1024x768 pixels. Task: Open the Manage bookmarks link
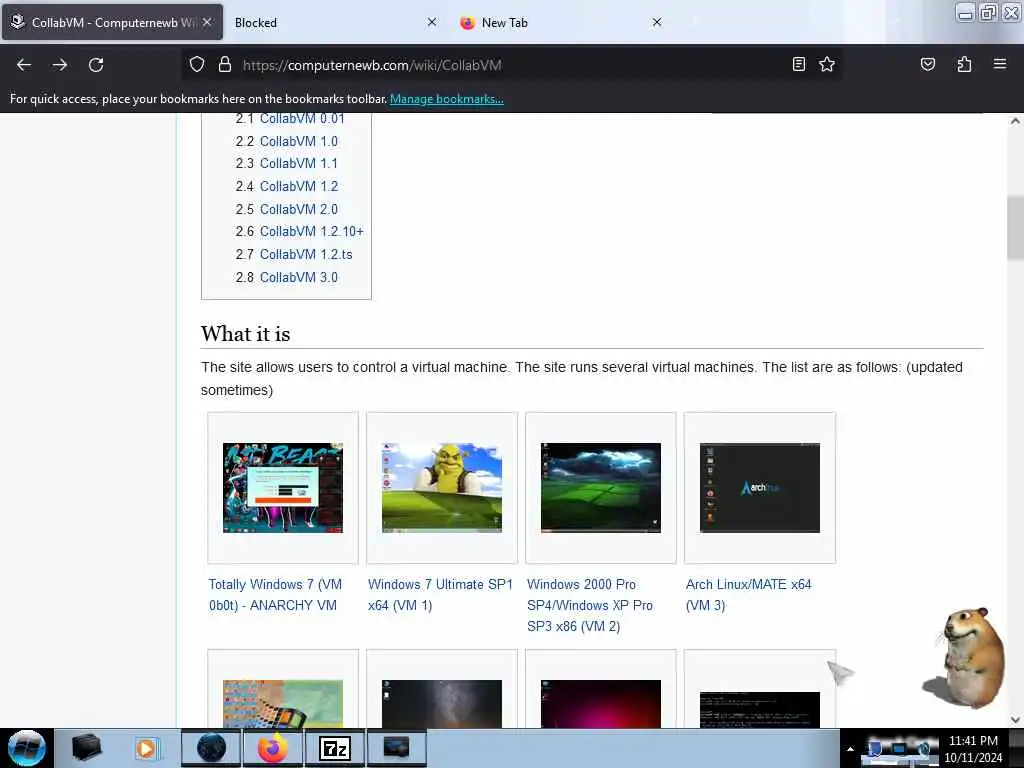click(447, 99)
